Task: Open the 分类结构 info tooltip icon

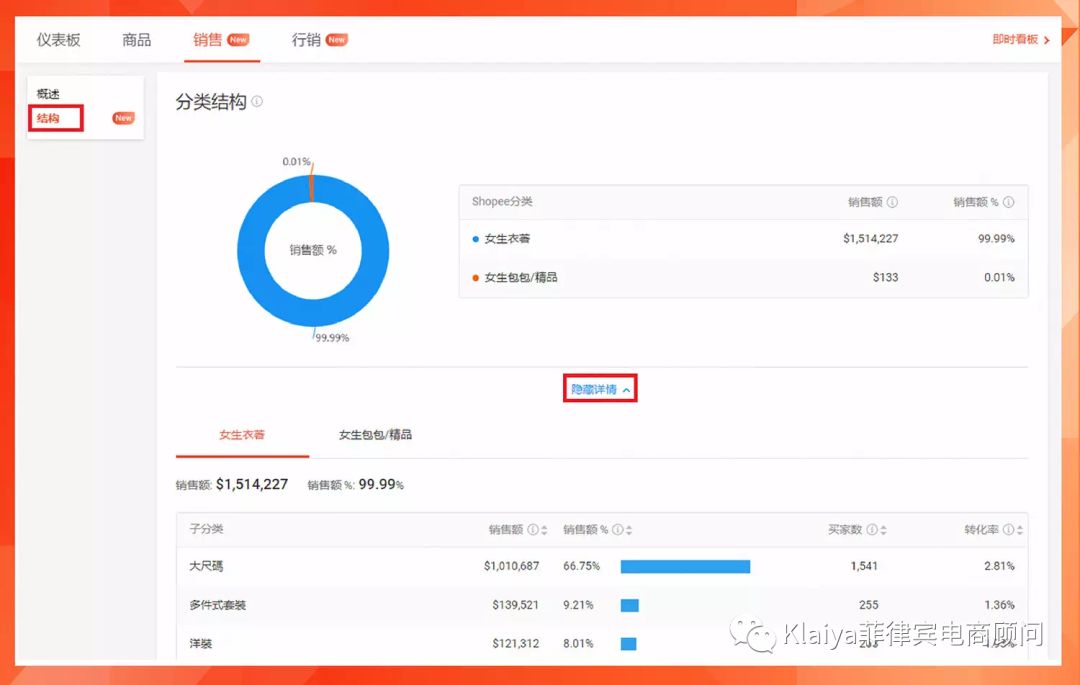Action: [x=257, y=101]
